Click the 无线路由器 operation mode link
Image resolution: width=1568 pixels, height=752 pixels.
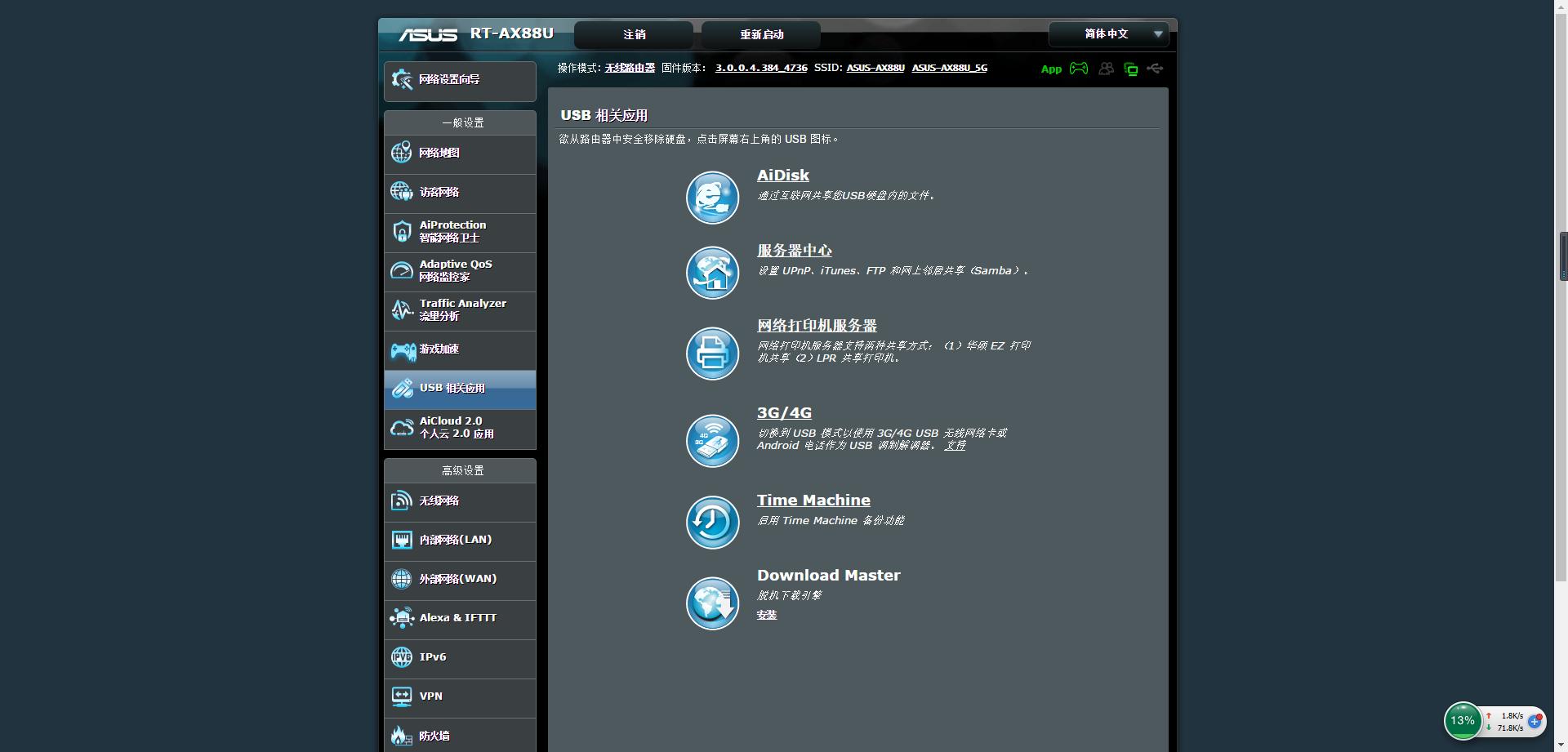point(630,69)
